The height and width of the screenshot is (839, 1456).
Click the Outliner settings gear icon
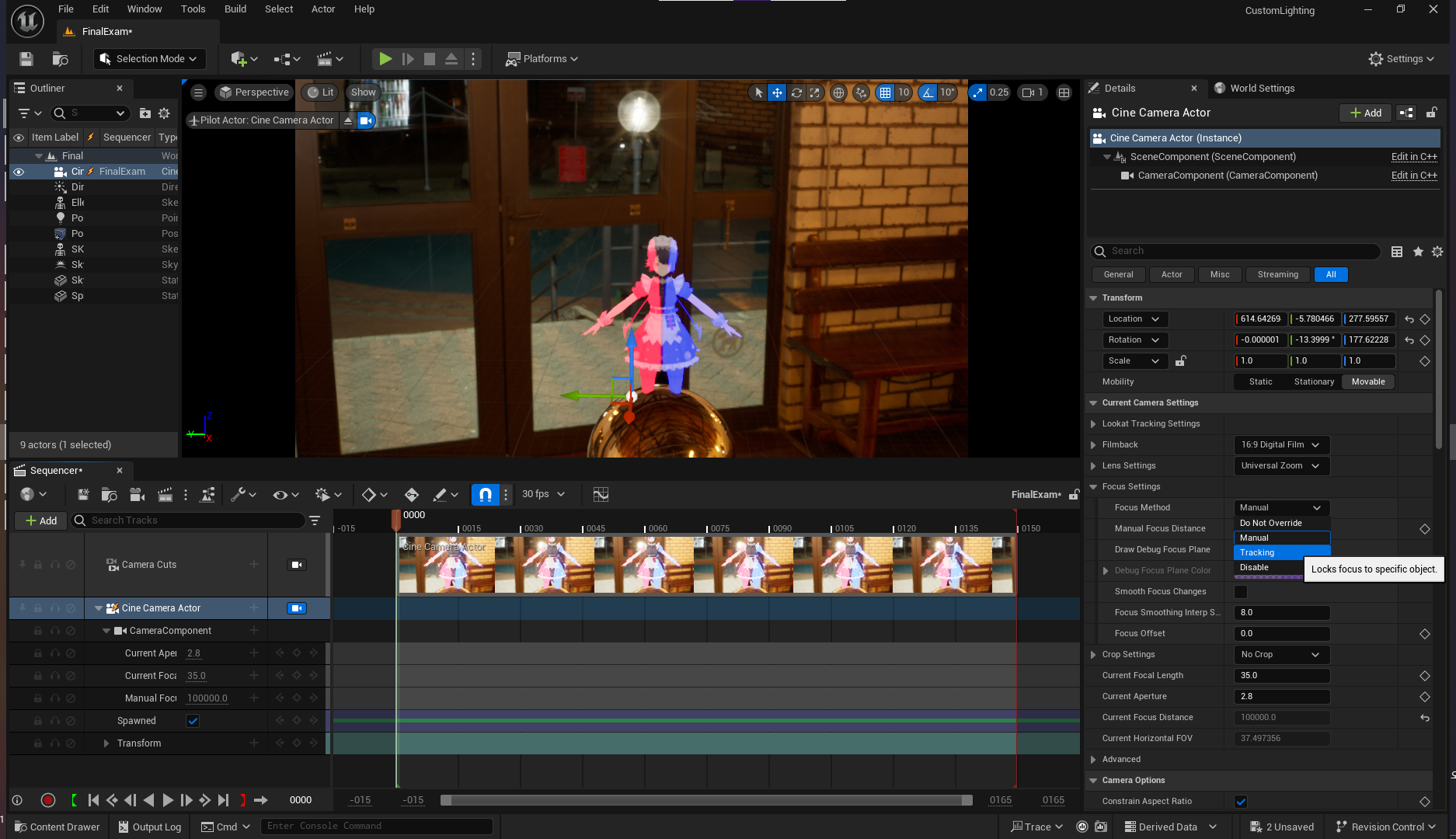pyautogui.click(x=164, y=113)
